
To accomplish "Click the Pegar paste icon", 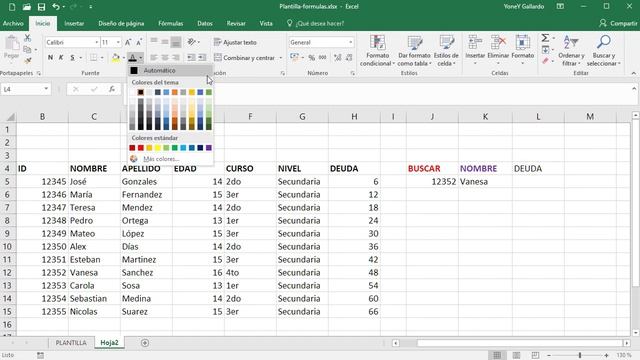I will [x=11, y=43].
